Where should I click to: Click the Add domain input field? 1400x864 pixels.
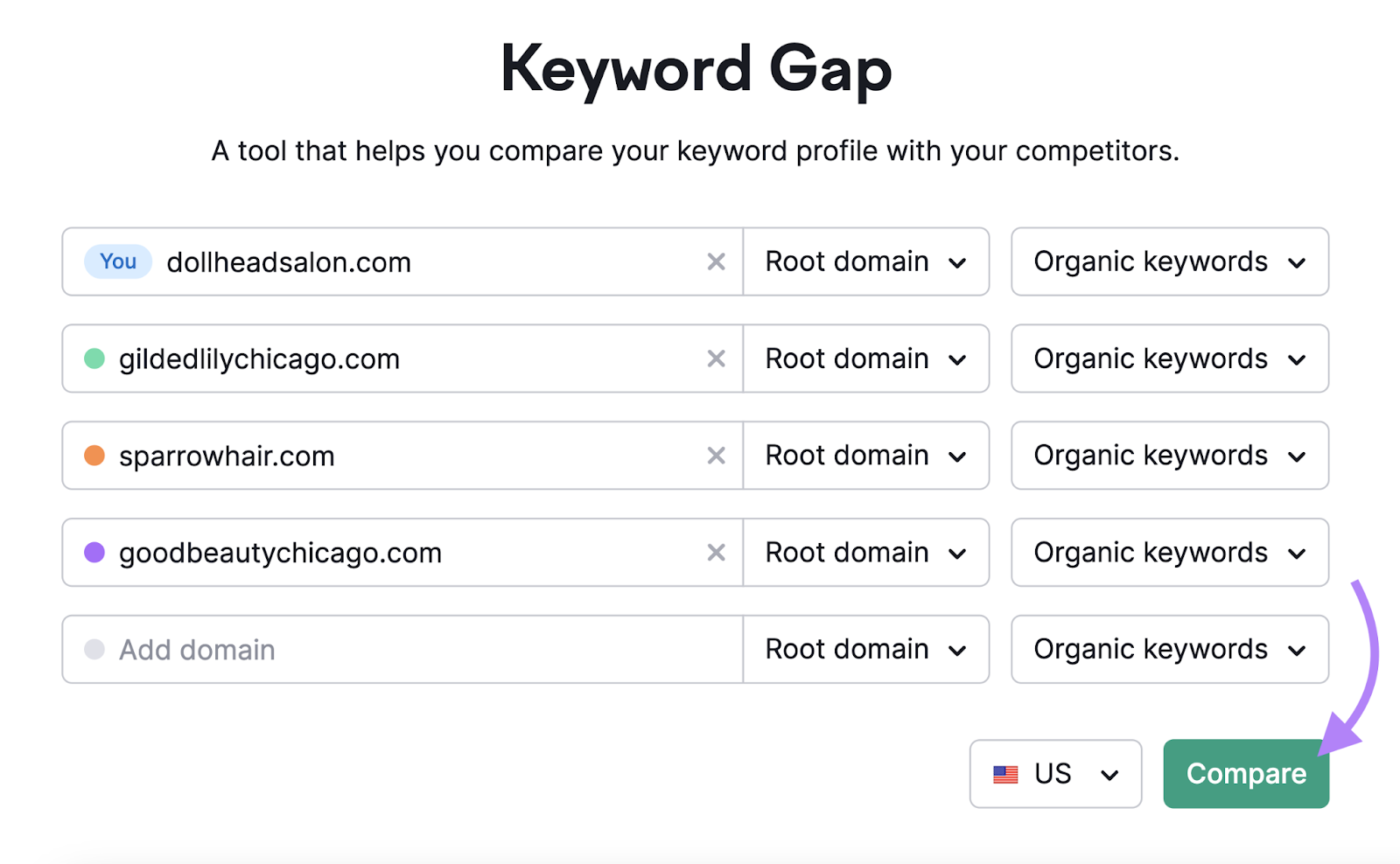(350, 649)
